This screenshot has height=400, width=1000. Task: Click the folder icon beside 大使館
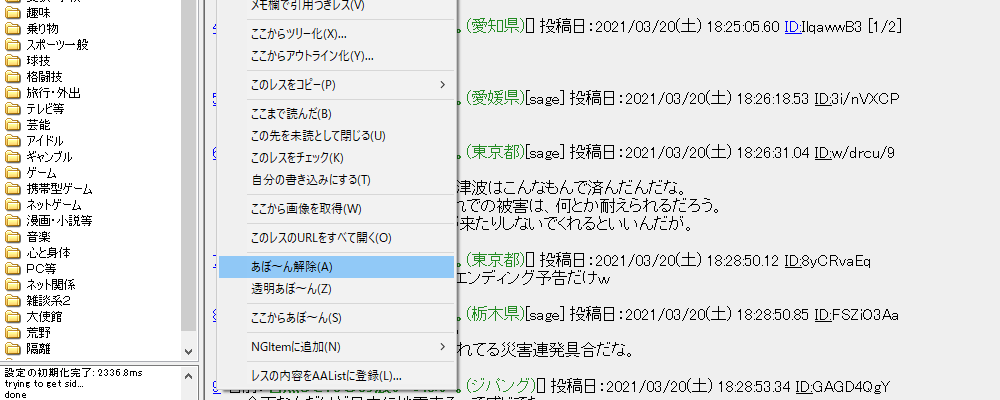13,317
